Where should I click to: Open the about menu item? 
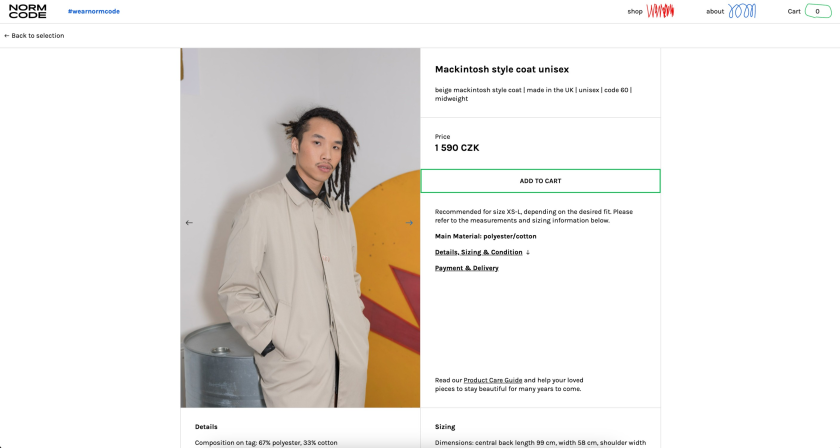click(x=715, y=11)
